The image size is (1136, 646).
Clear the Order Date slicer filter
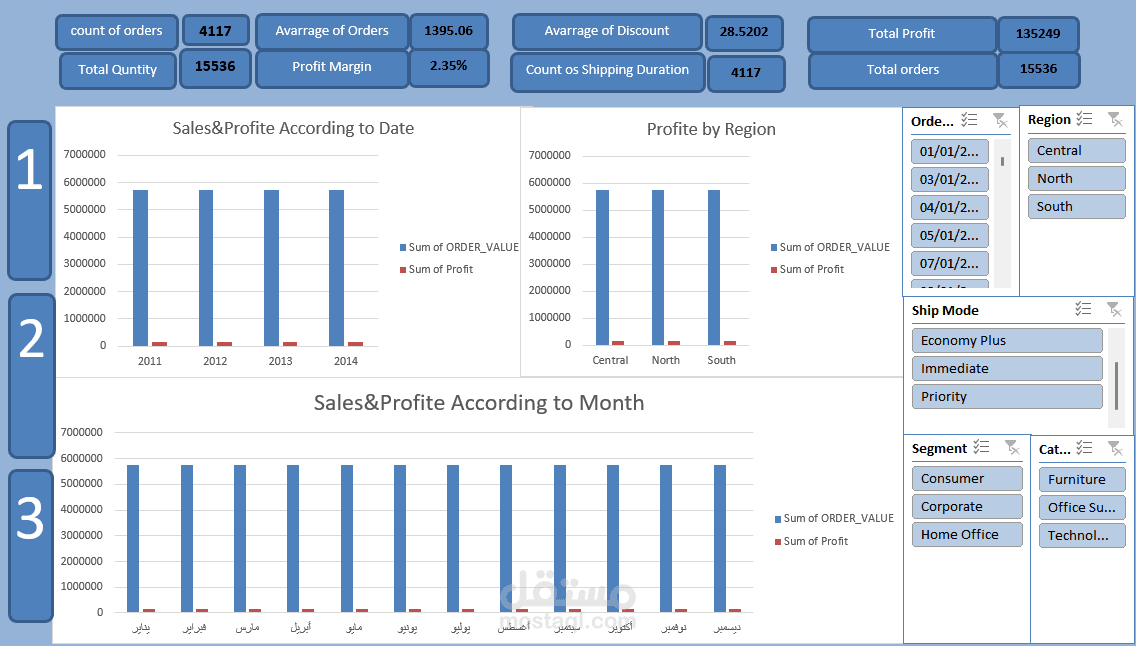click(999, 120)
